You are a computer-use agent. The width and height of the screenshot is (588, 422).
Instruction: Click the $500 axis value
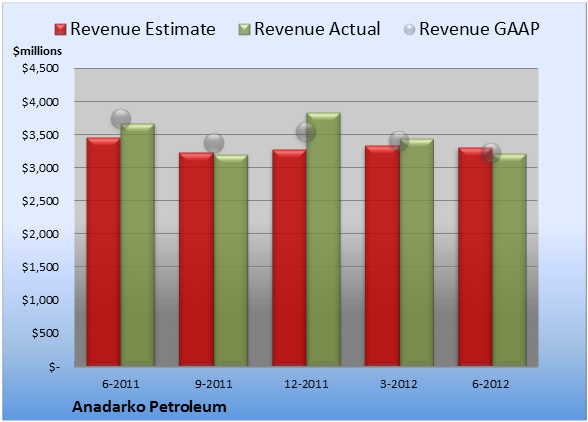[45, 333]
